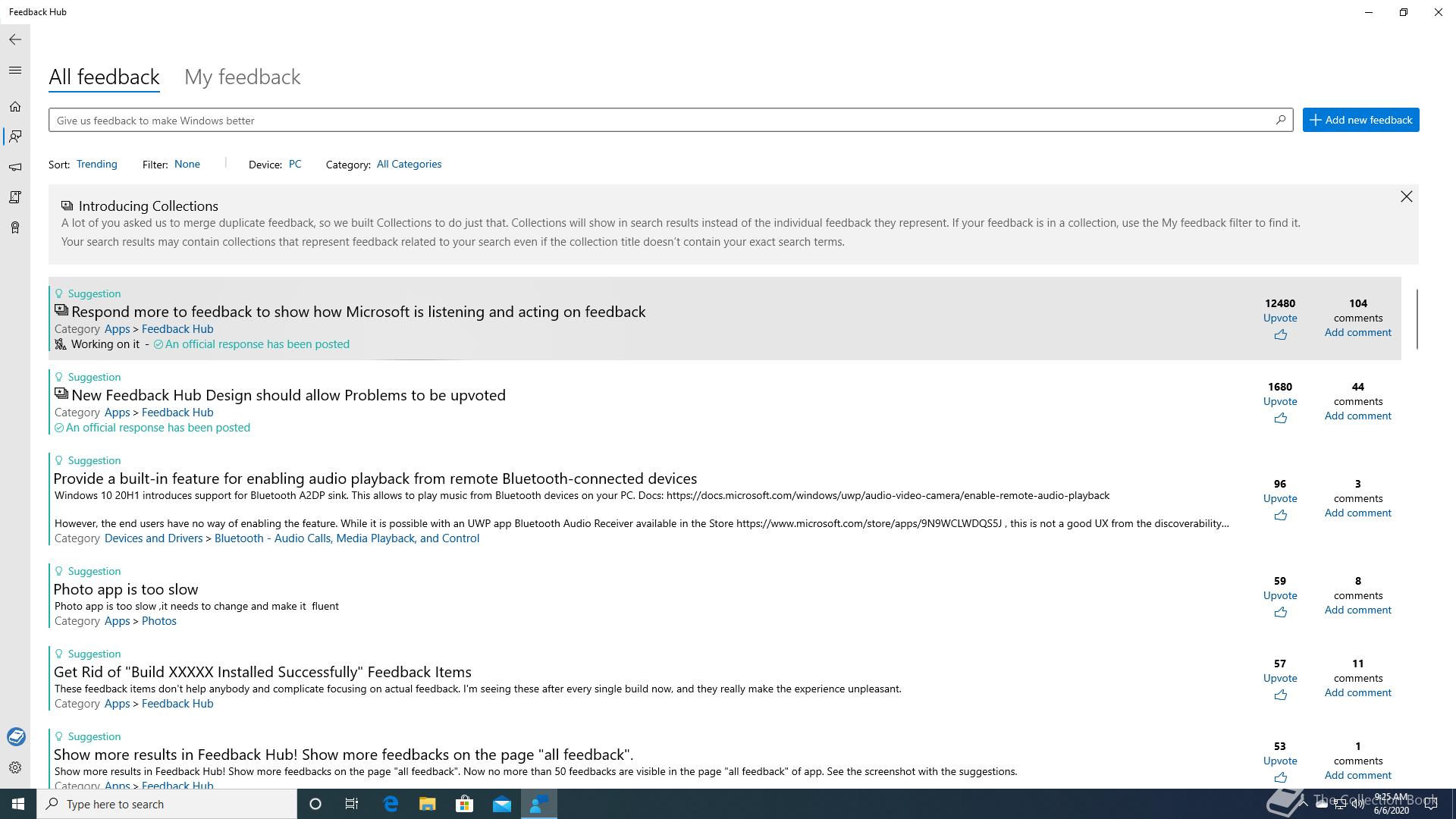Viewport: 1456px width, 819px height.
Task: Click Apps category in first feedback item
Action: 117,329
